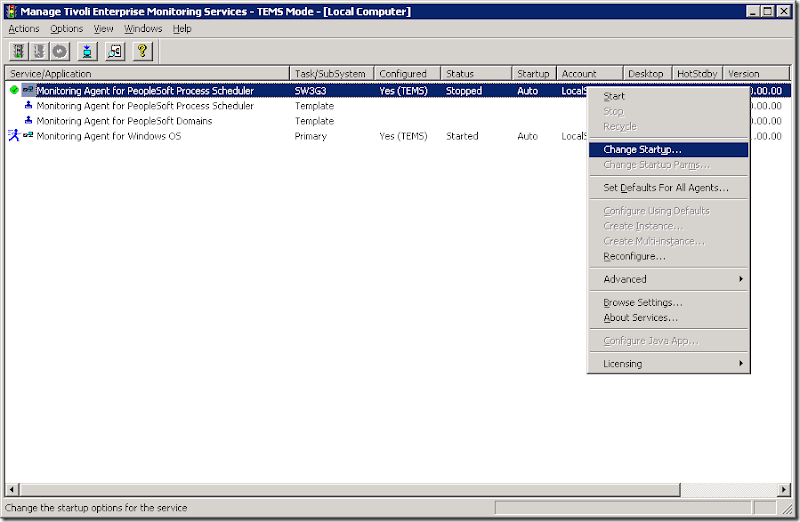Viewport: 800px width, 522px height.
Task: Click the Recycle service toolbar icon
Action: click(x=60, y=51)
